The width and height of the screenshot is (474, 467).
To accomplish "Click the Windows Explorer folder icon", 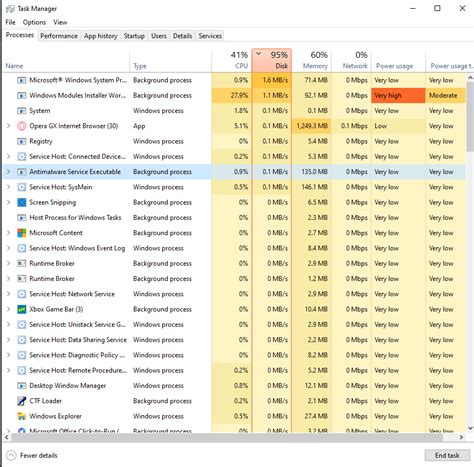I will tap(22, 416).
